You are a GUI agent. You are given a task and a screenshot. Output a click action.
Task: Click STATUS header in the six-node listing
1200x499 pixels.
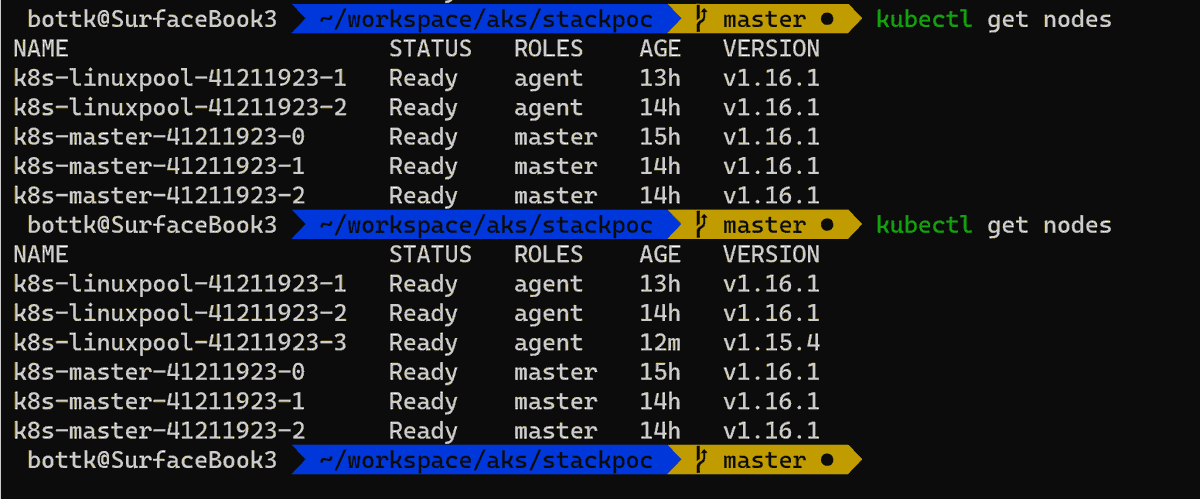[430, 254]
